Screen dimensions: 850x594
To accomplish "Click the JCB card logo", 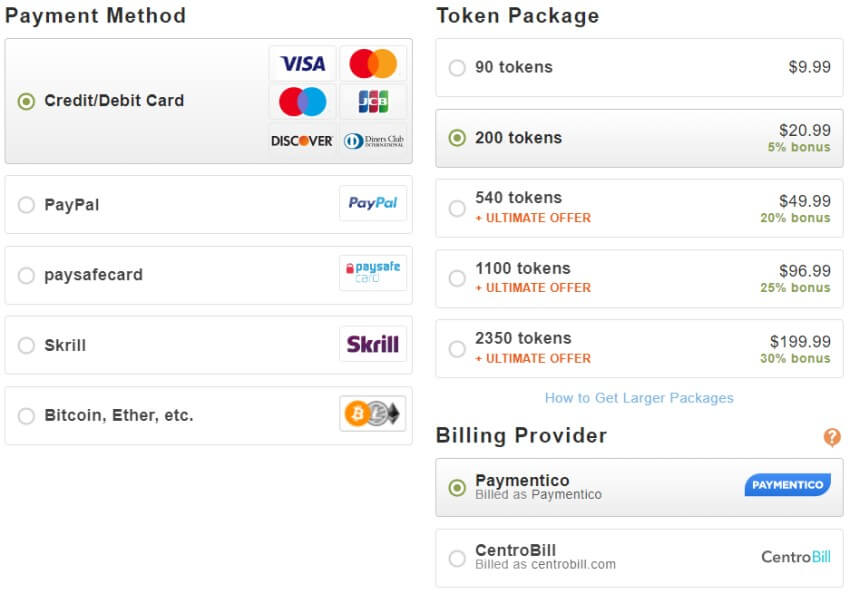I will click(373, 101).
